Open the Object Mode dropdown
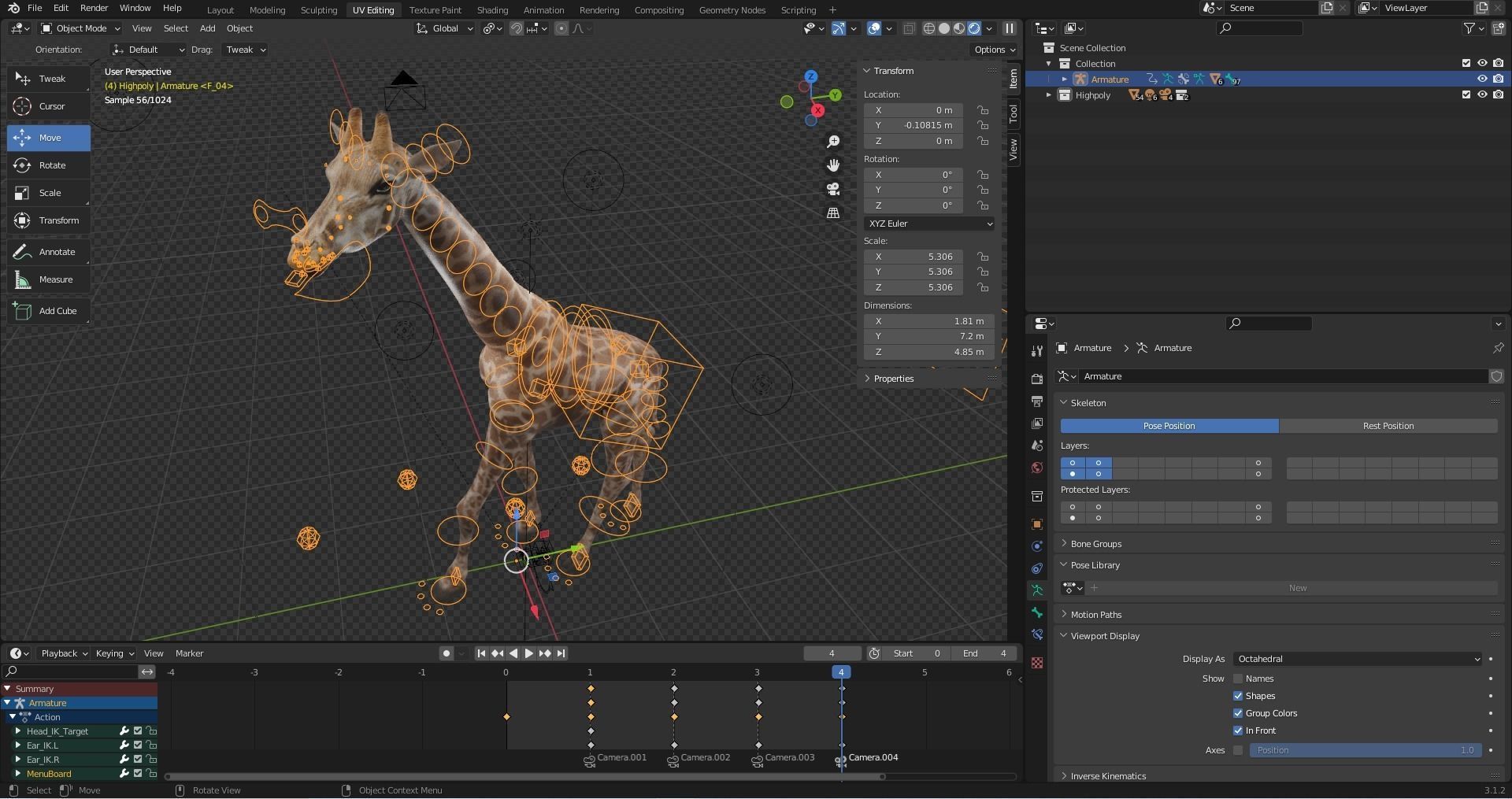Image resolution: width=1512 pixels, height=799 pixels. tap(80, 28)
